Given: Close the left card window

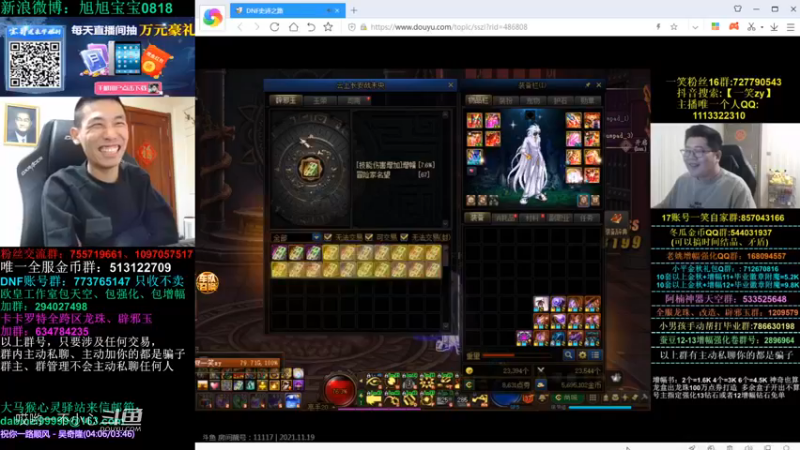Looking at the screenshot, I should tap(451, 85).
